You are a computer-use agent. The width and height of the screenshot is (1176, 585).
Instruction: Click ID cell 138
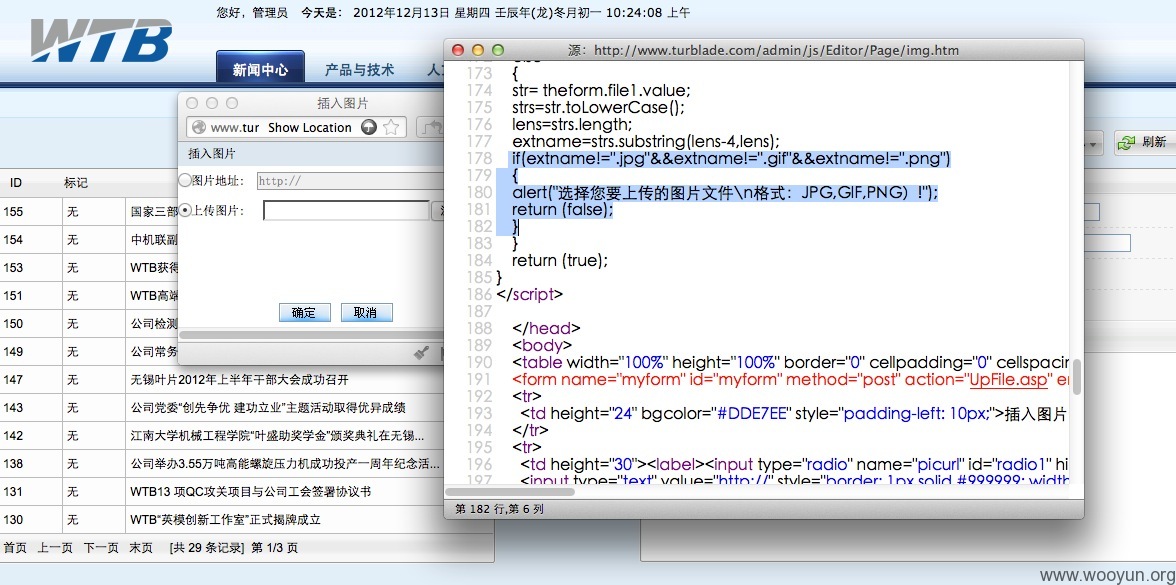(x=14, y=464)
